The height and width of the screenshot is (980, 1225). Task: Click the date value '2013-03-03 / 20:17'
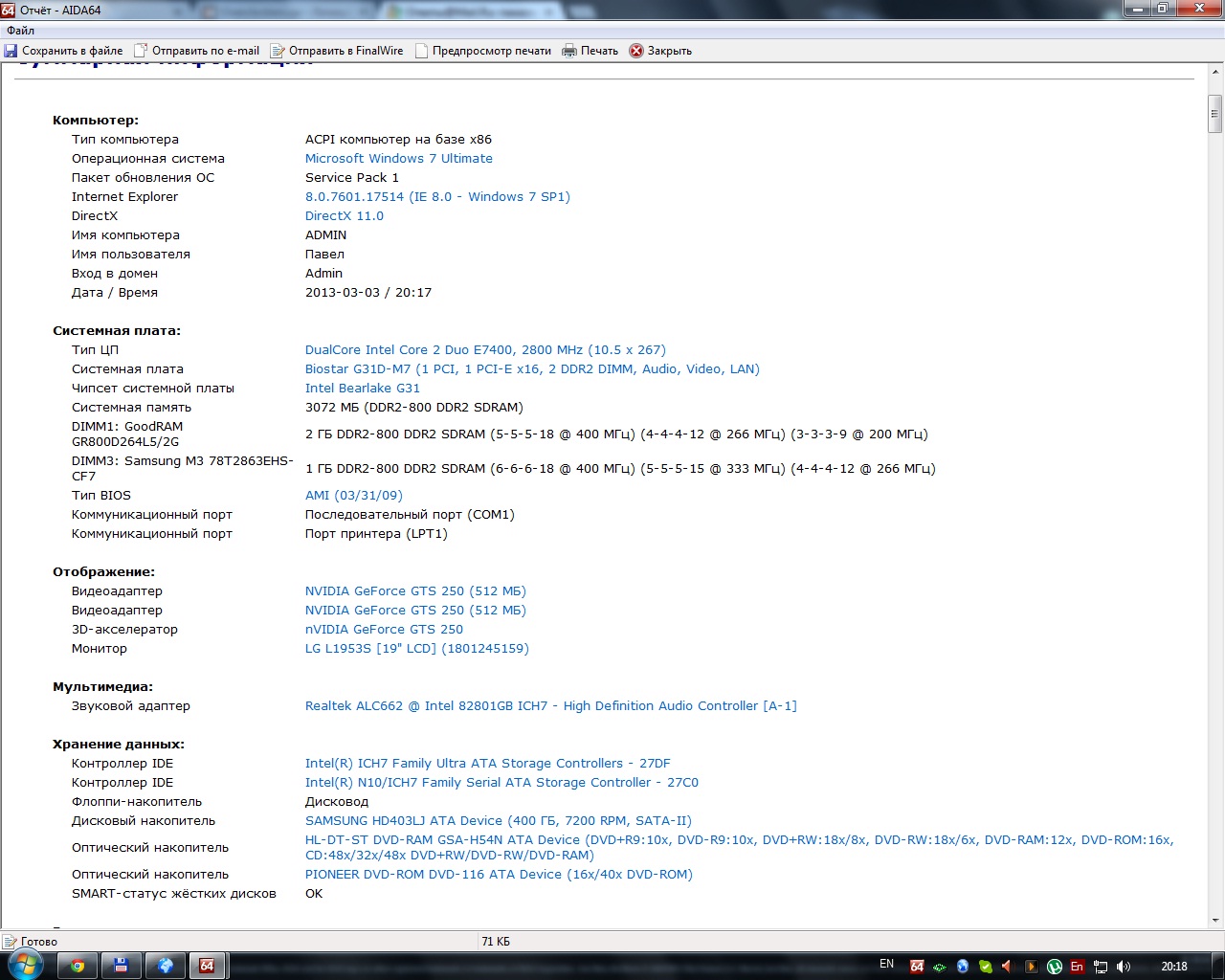click(x=368, y=293)
